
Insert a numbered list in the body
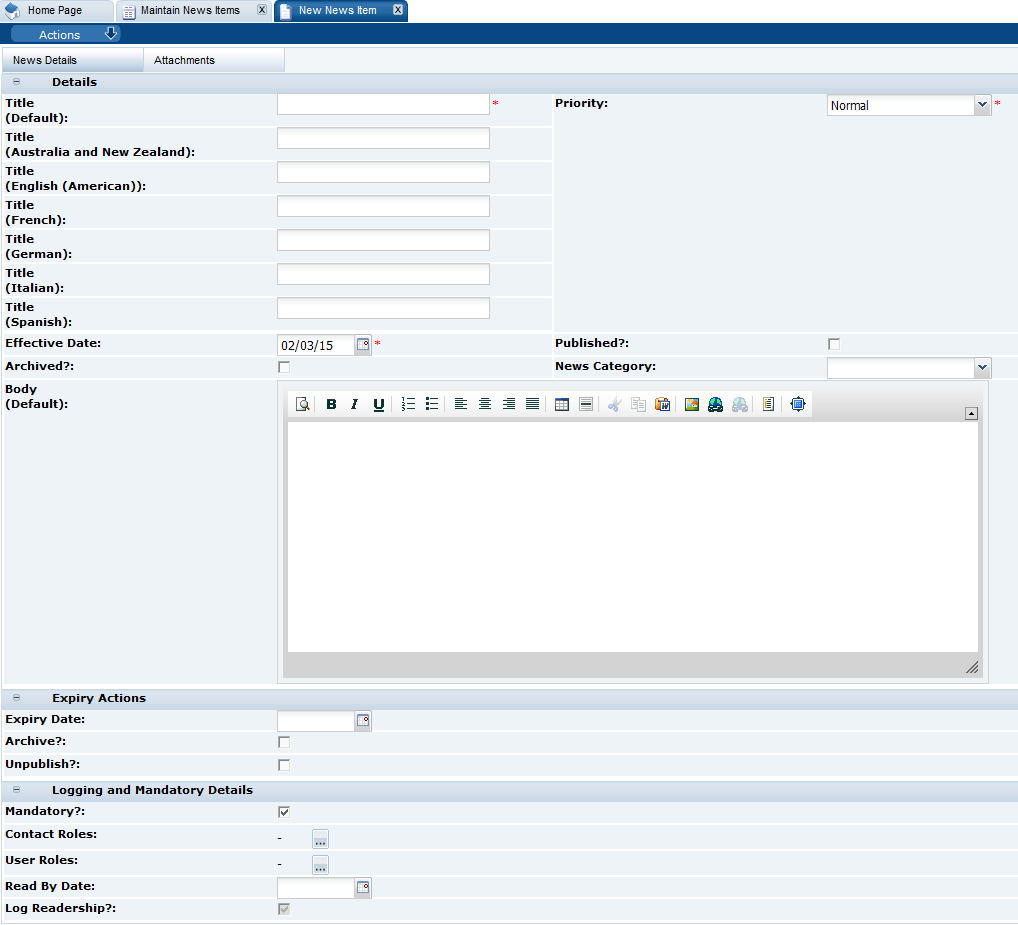click(407, 404)
